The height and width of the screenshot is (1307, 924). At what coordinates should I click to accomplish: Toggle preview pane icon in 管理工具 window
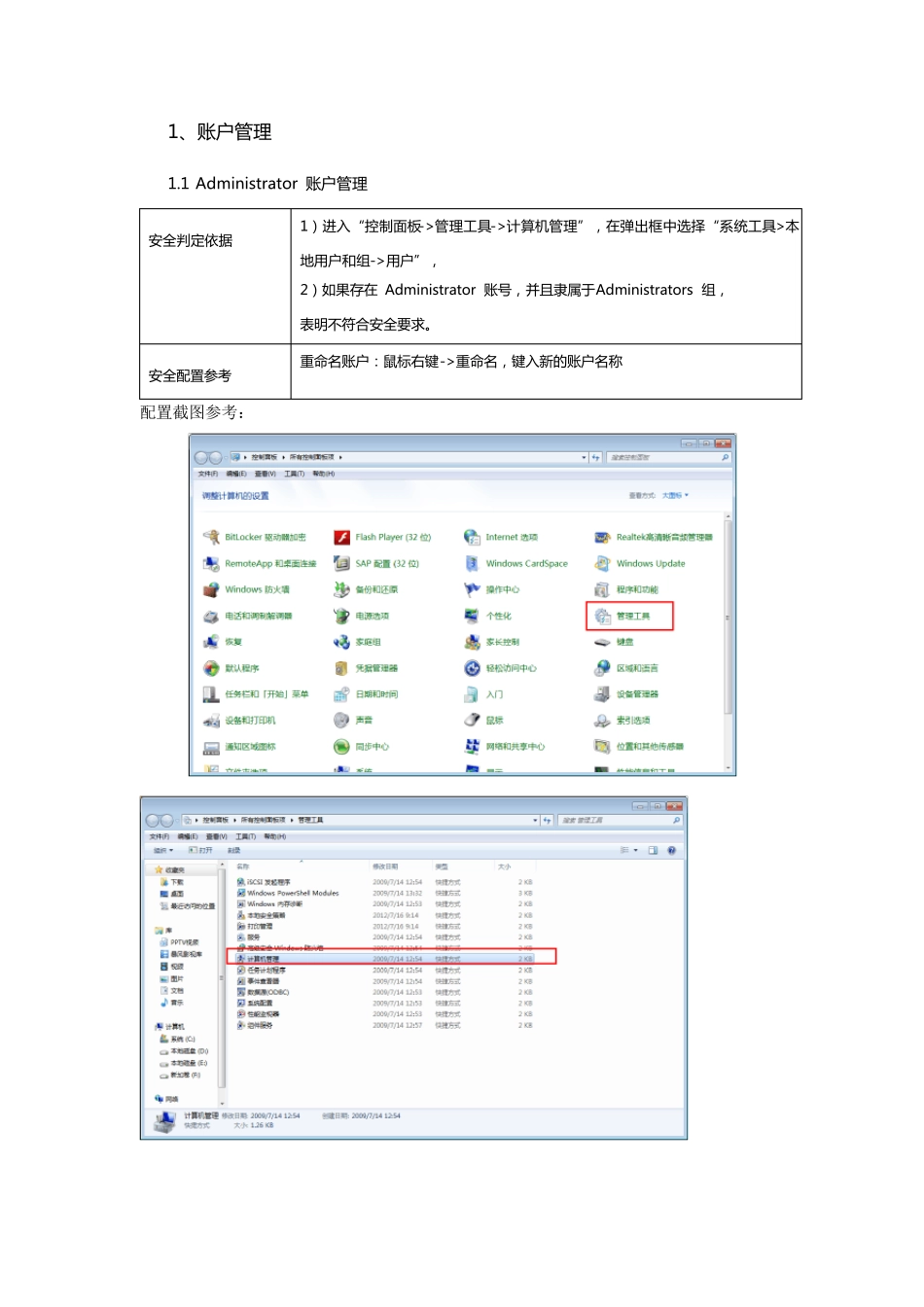(x=653, y=850)
